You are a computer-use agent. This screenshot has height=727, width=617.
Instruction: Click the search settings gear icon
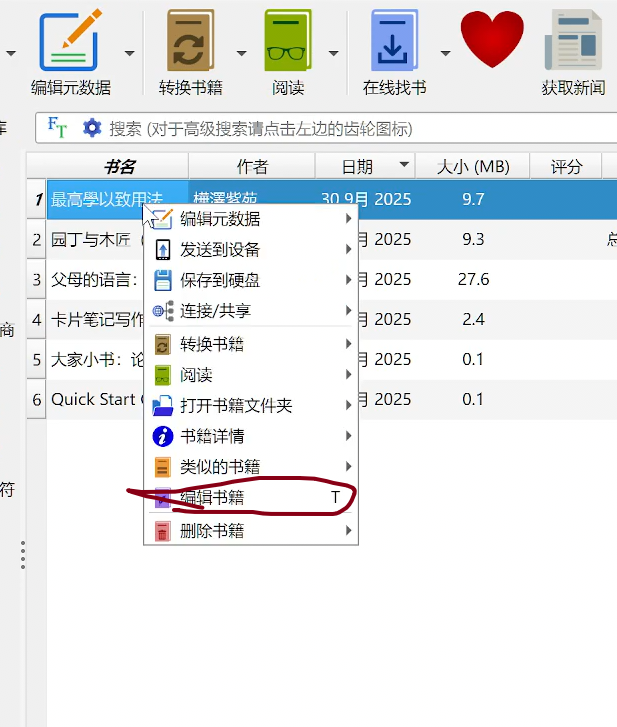tap(92, 128)
